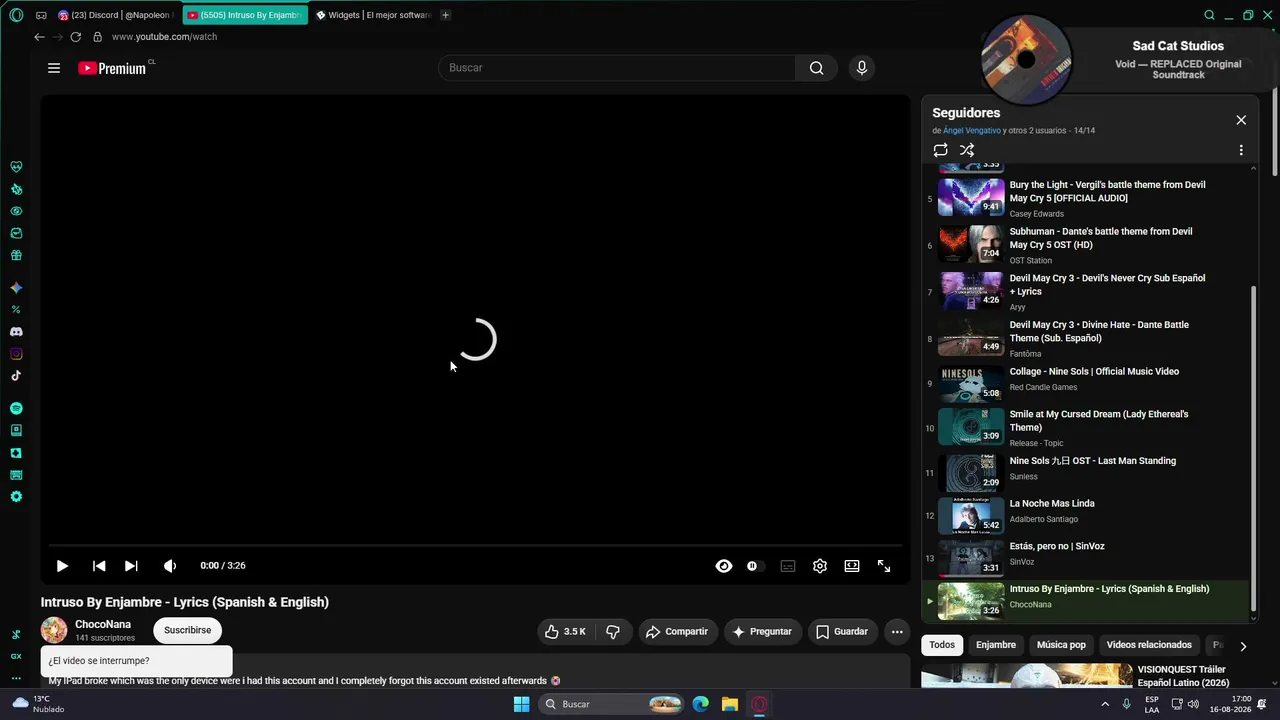Viewport: 1280px width, 720px height.
Task: Play Bury the Light from the playlist
Action: click(x=1086, y=198)
